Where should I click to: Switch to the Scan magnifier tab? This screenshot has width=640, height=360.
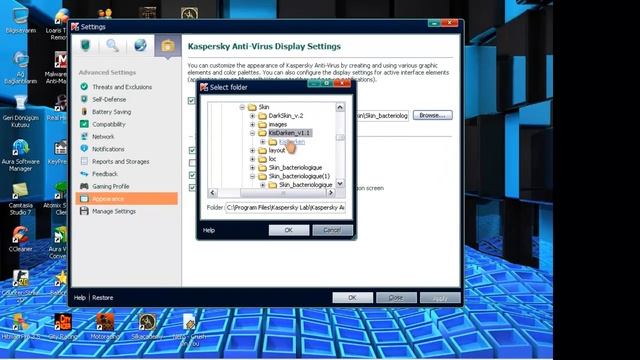112,45
